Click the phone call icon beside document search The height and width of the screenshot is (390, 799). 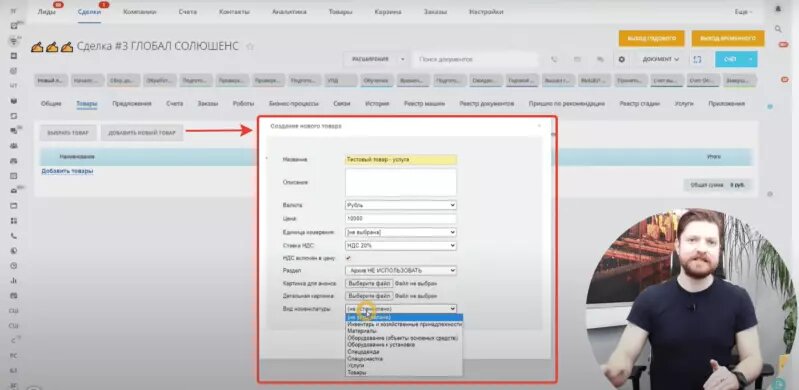click(x=554, y=59)
